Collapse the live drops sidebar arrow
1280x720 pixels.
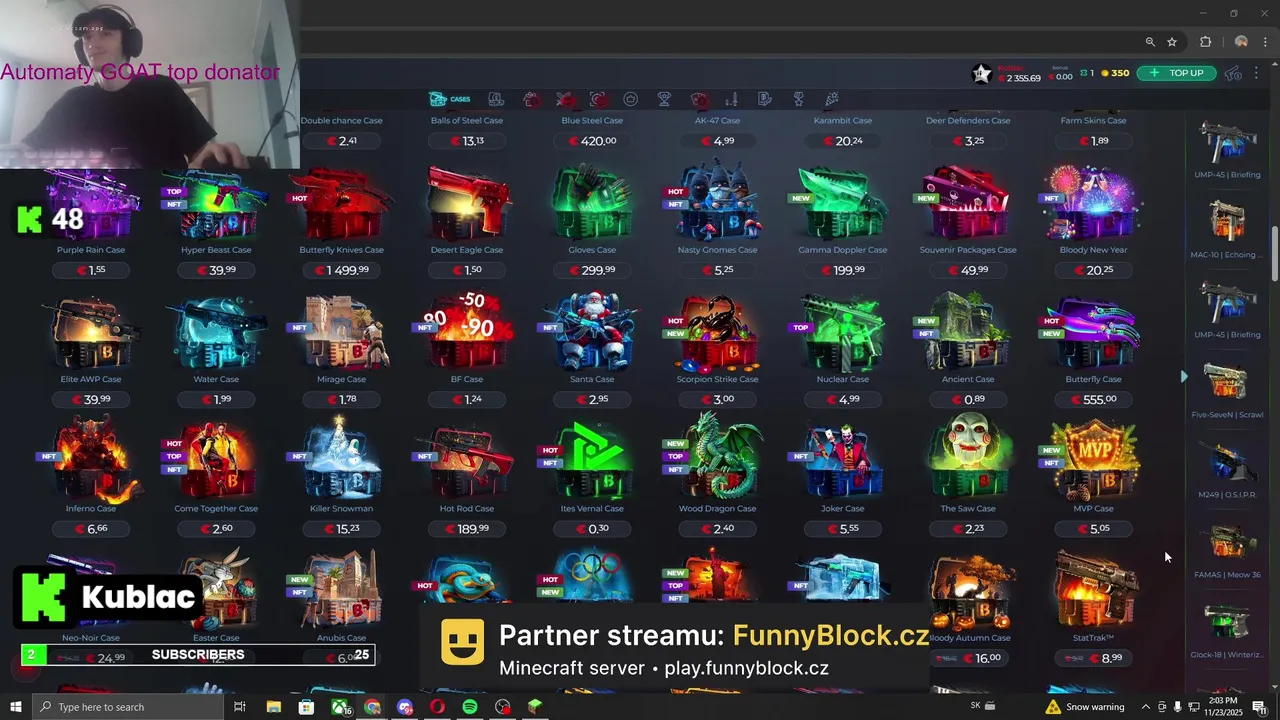click(1183, 376)
